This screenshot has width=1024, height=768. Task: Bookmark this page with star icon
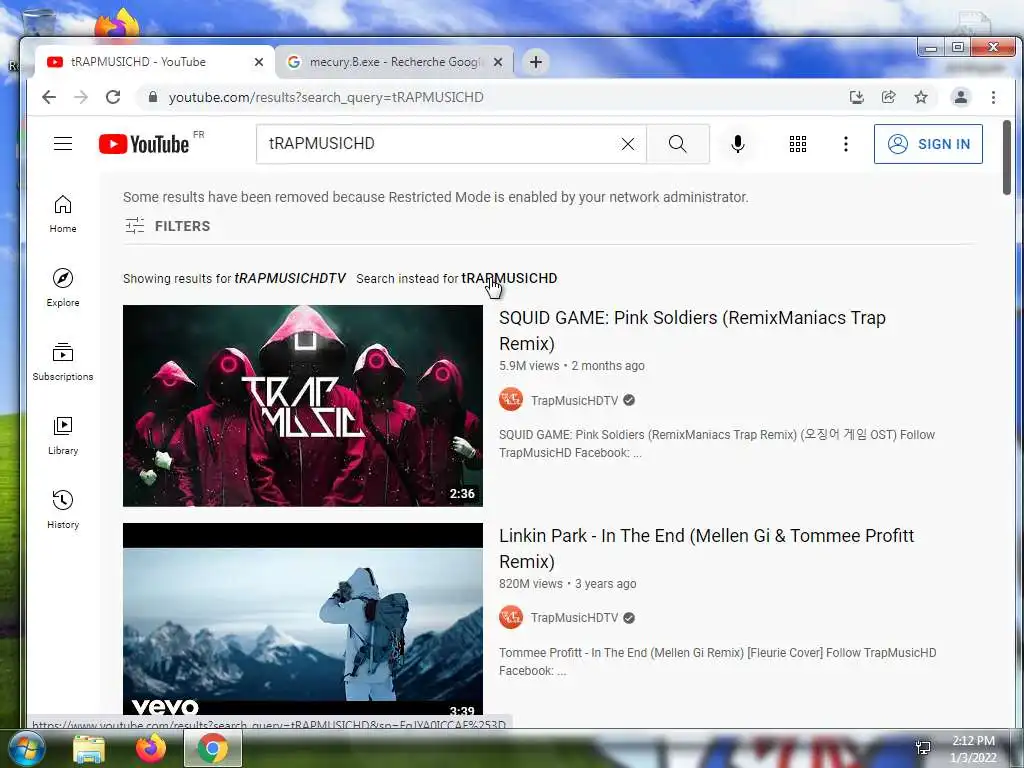pyautogui.click(x=921, y=97)
